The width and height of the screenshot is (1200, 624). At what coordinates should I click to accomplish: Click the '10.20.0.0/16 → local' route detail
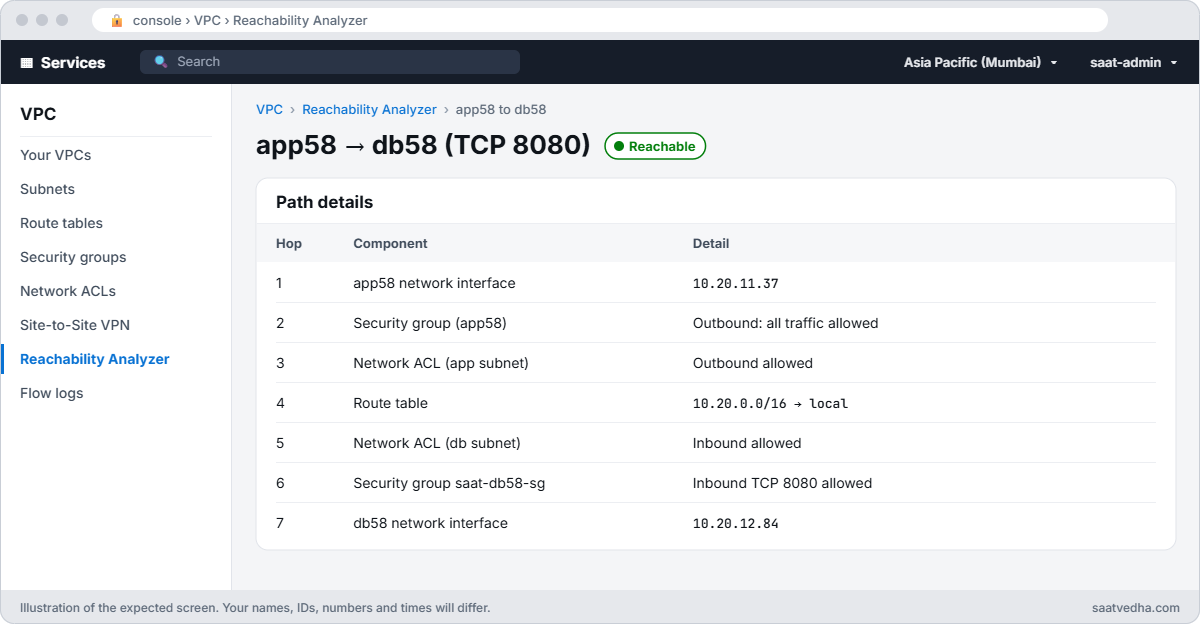point(770,403)
